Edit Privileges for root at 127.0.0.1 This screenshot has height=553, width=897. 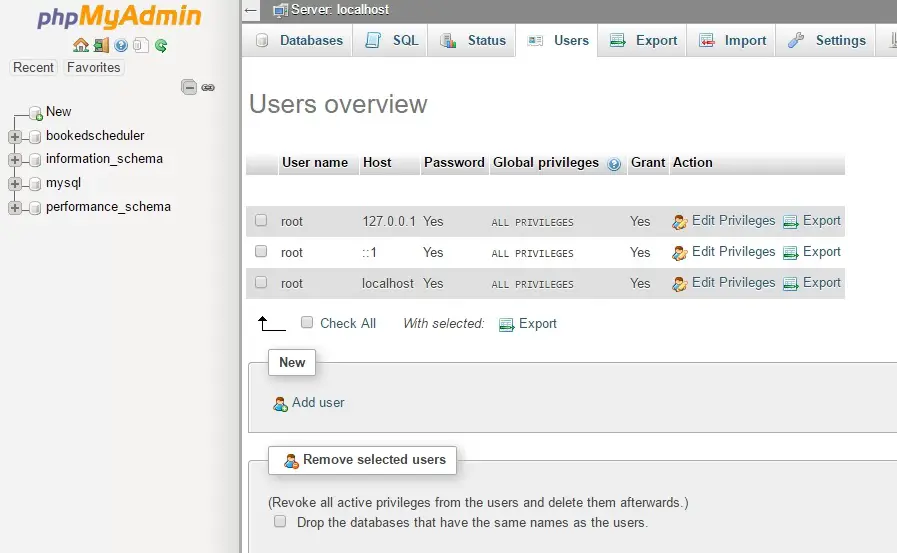[x=724, y=221]
